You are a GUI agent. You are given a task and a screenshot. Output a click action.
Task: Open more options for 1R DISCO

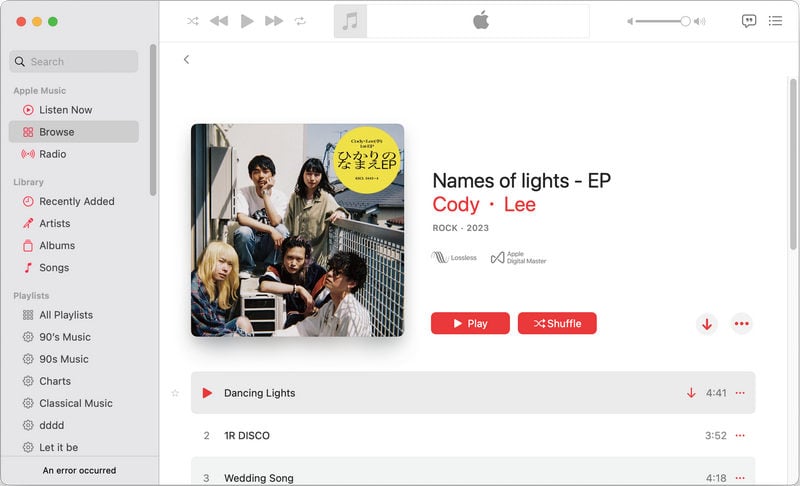pos(740,436)
